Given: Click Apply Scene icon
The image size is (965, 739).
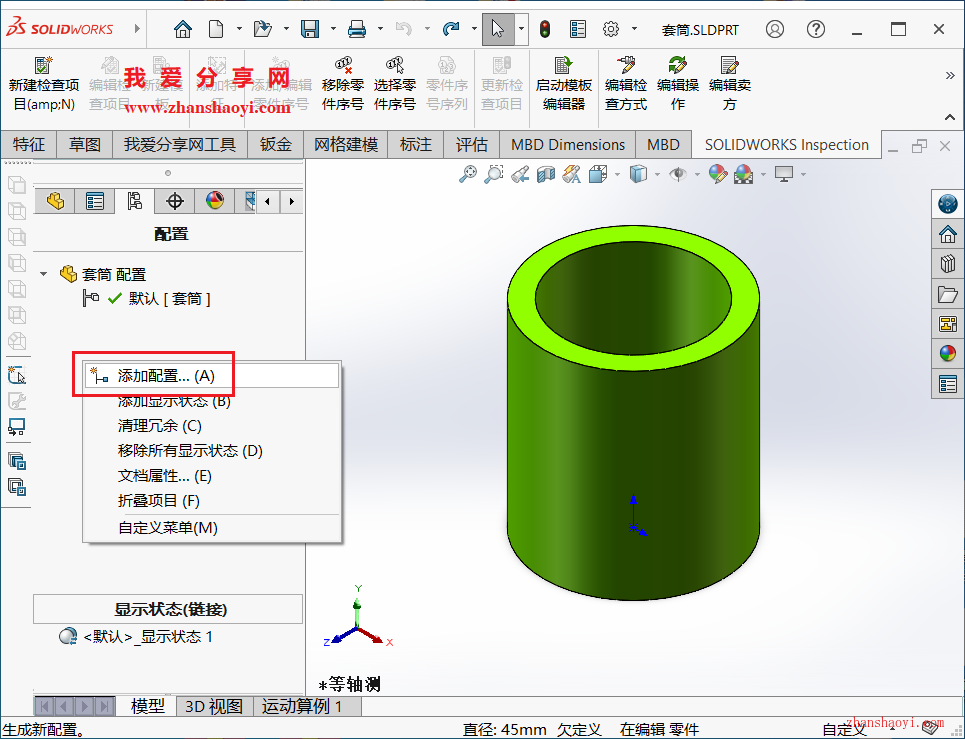Looking at the screenshot, I should click(743, 175).
